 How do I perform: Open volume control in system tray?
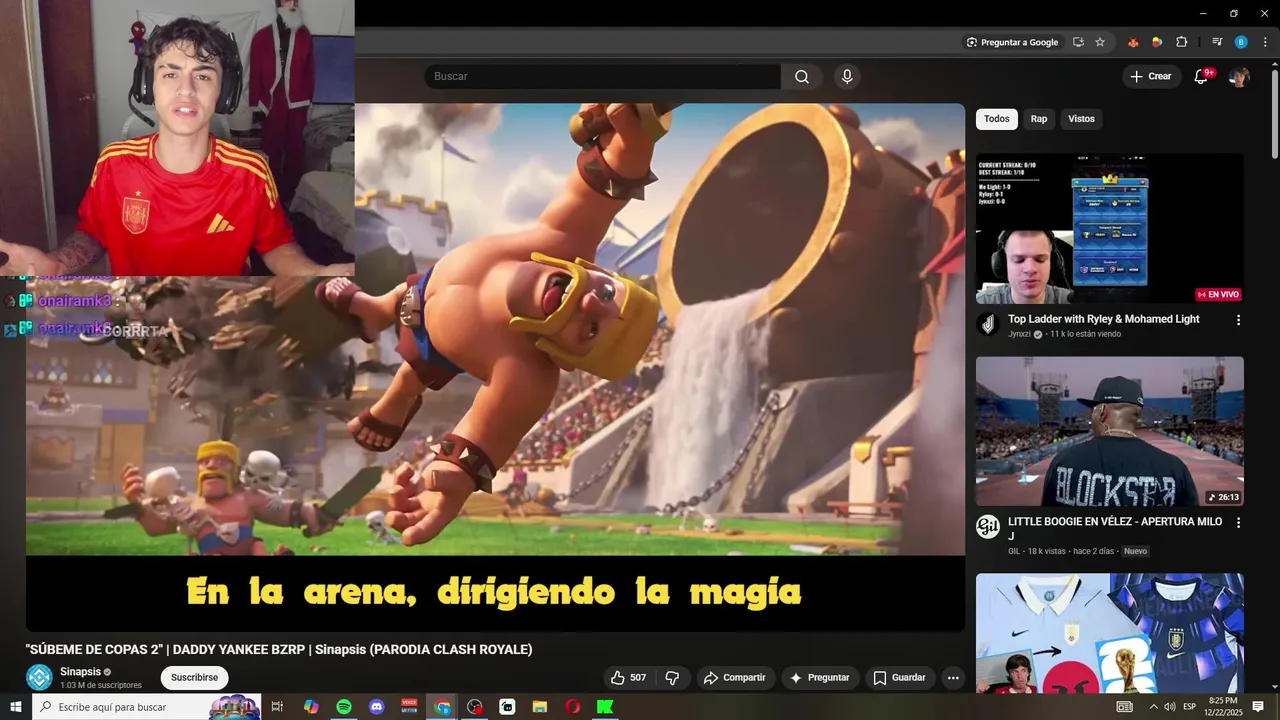tap(1170, 707)
